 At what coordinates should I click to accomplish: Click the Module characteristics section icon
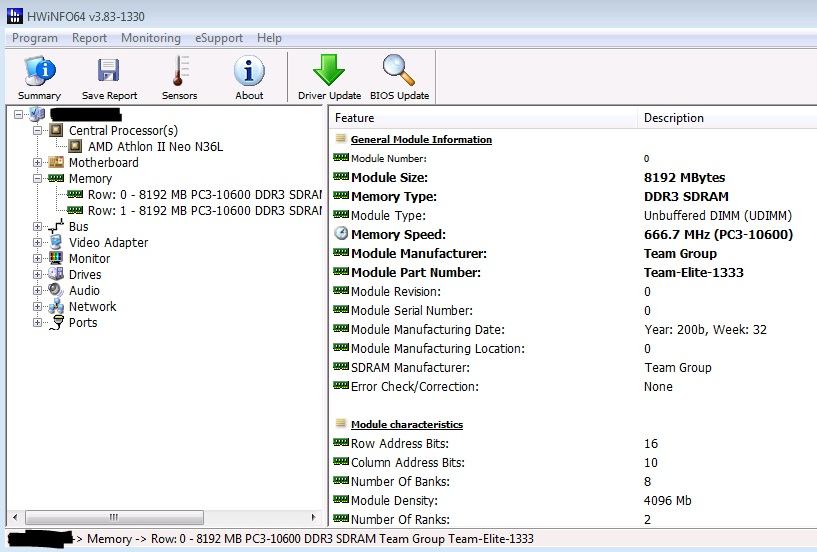click(x=341, y=423)
